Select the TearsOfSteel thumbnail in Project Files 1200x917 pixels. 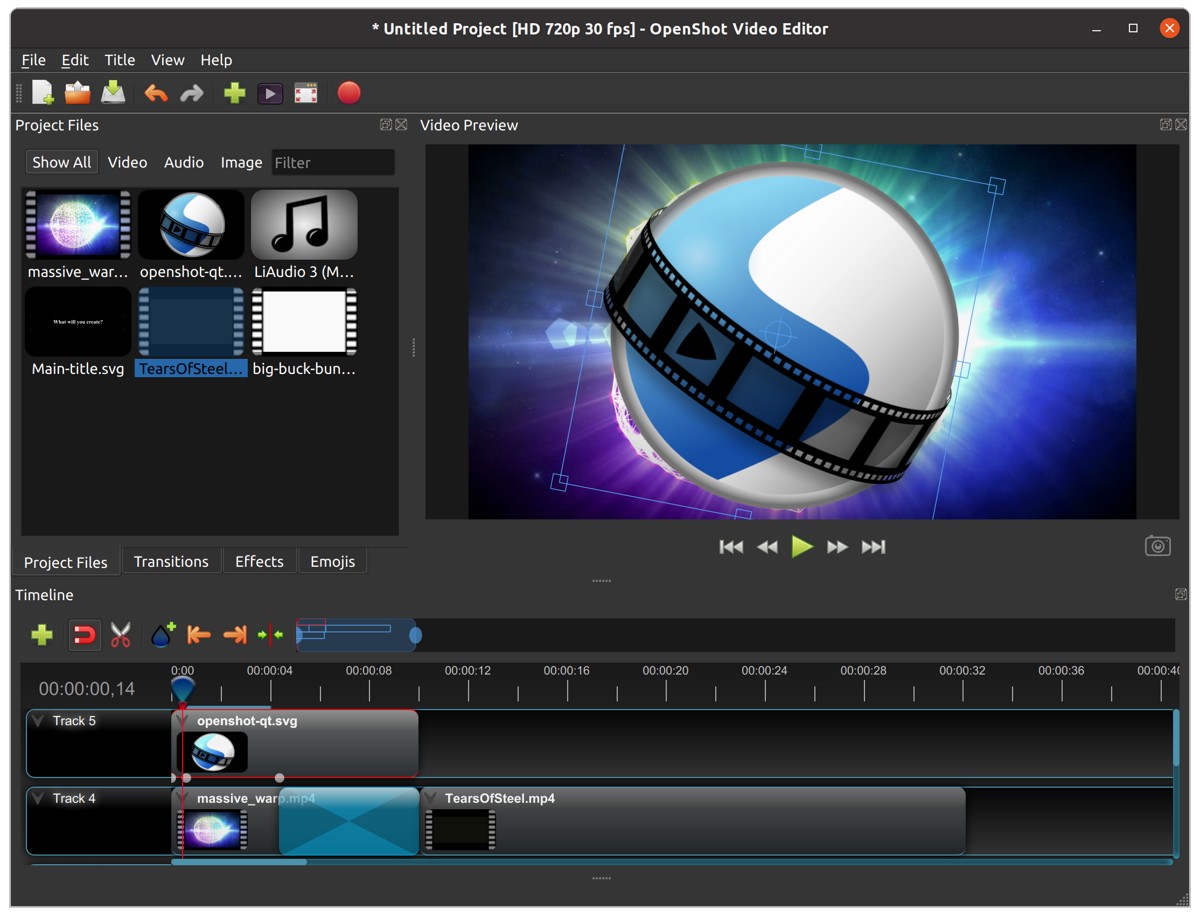coord(190,322)
